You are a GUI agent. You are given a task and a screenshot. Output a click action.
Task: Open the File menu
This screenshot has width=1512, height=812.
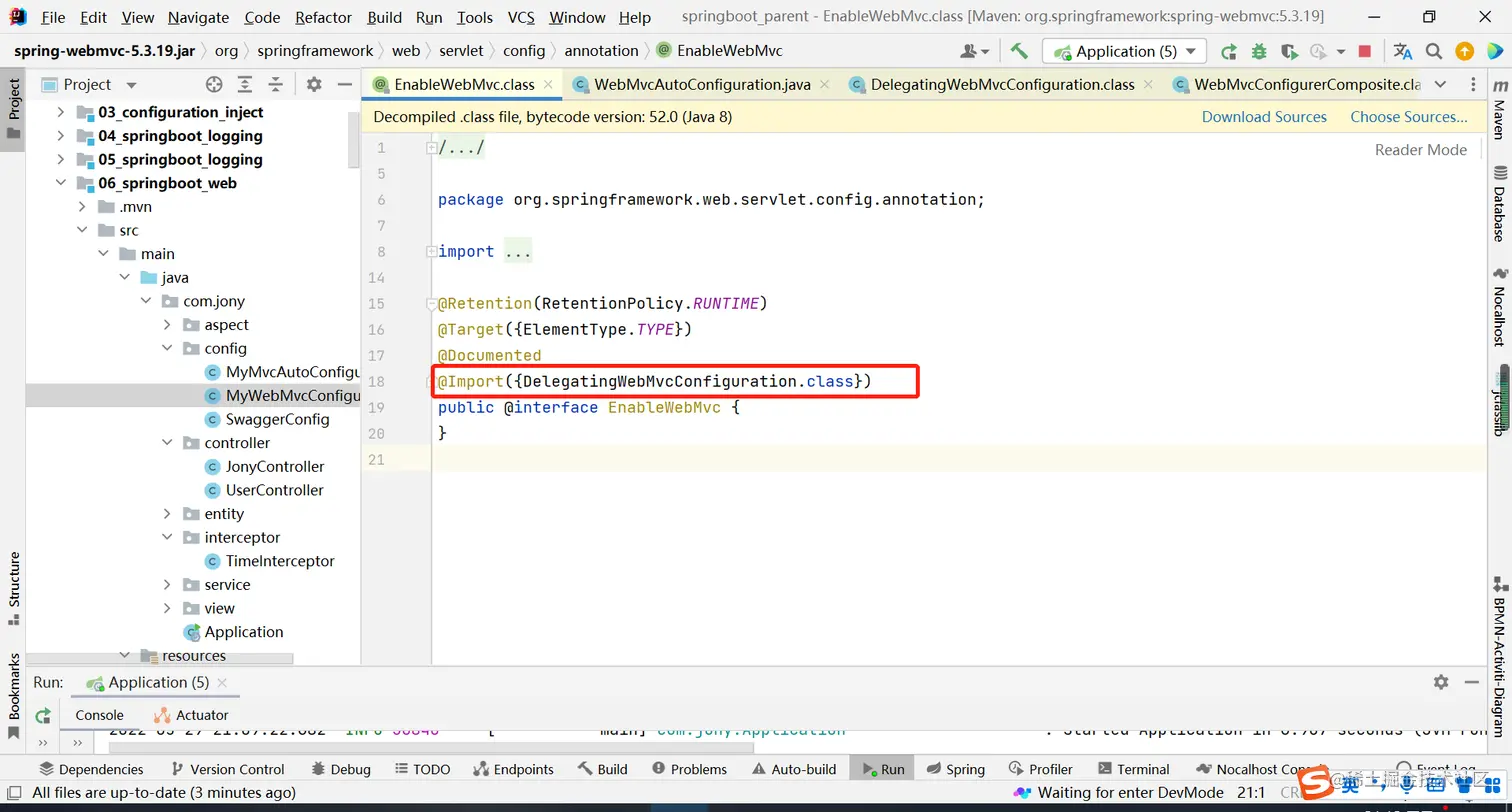(53, 17)
